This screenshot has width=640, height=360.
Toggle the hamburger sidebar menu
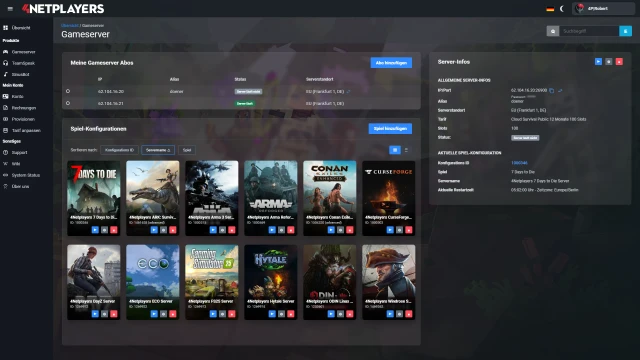[10, 9]
